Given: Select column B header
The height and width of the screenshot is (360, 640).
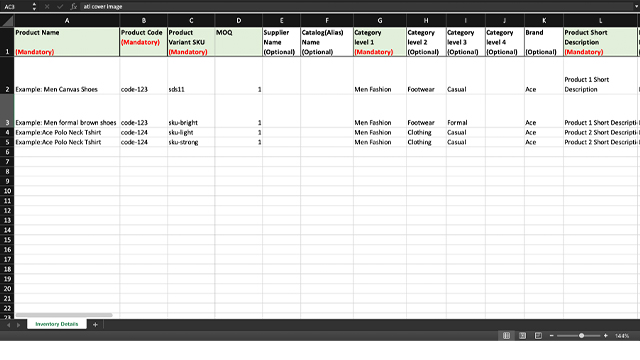Looking at the screenshot, I should (144, 20).
